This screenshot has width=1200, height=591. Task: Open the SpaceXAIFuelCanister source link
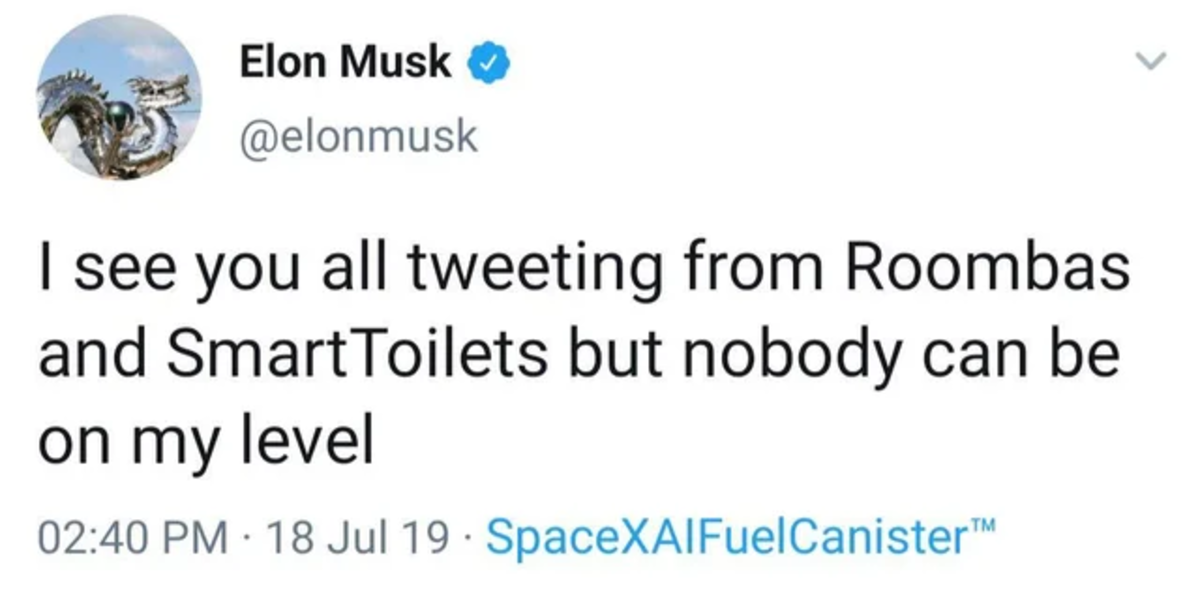730,540
